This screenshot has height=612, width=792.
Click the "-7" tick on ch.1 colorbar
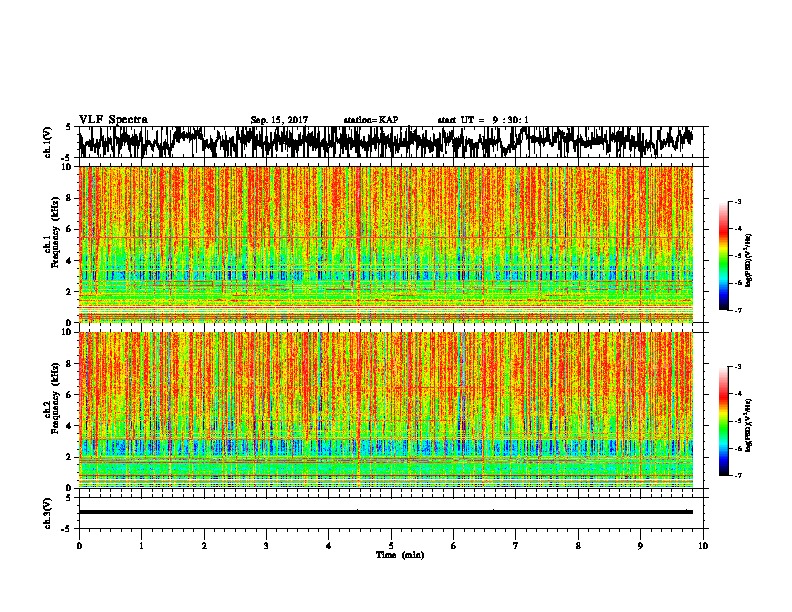738,310
